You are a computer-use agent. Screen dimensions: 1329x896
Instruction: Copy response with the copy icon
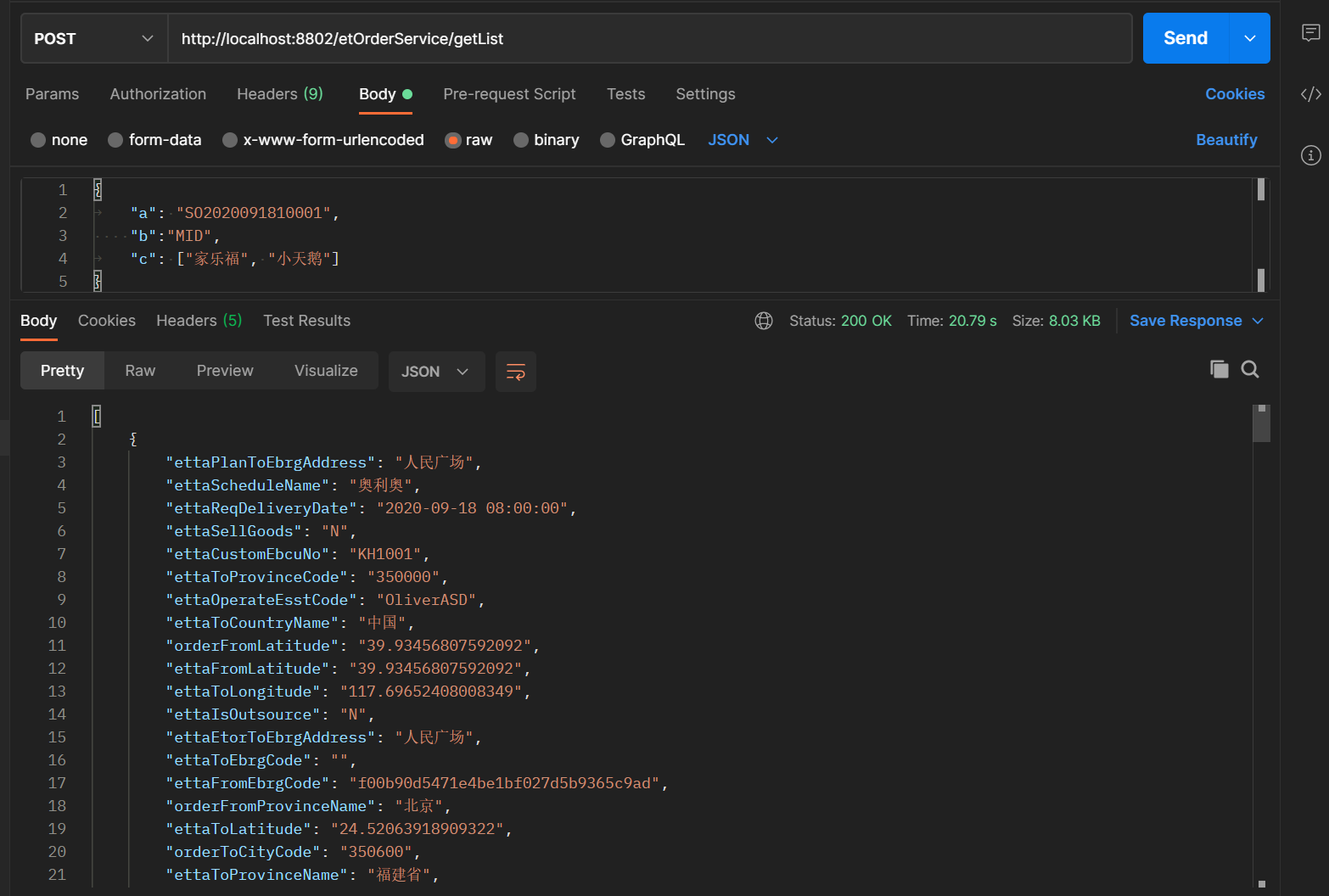(x=1220, y=369)
